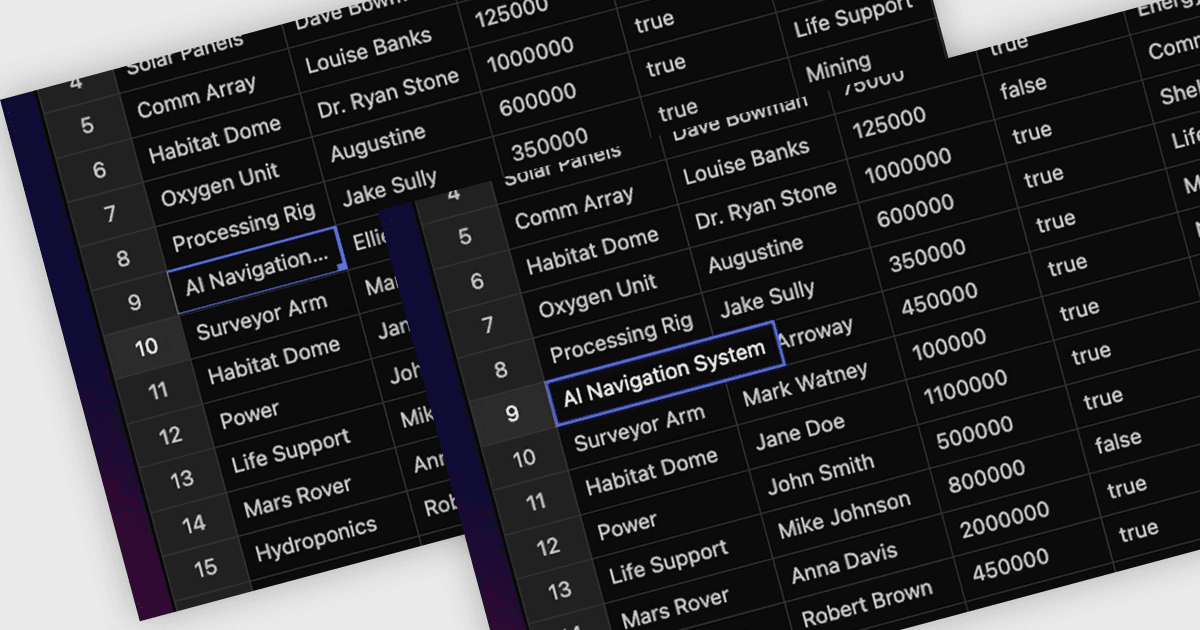Select Processing Rig in the front grid
Viewport: 1200px width, 630px height.
pos(622,338)
